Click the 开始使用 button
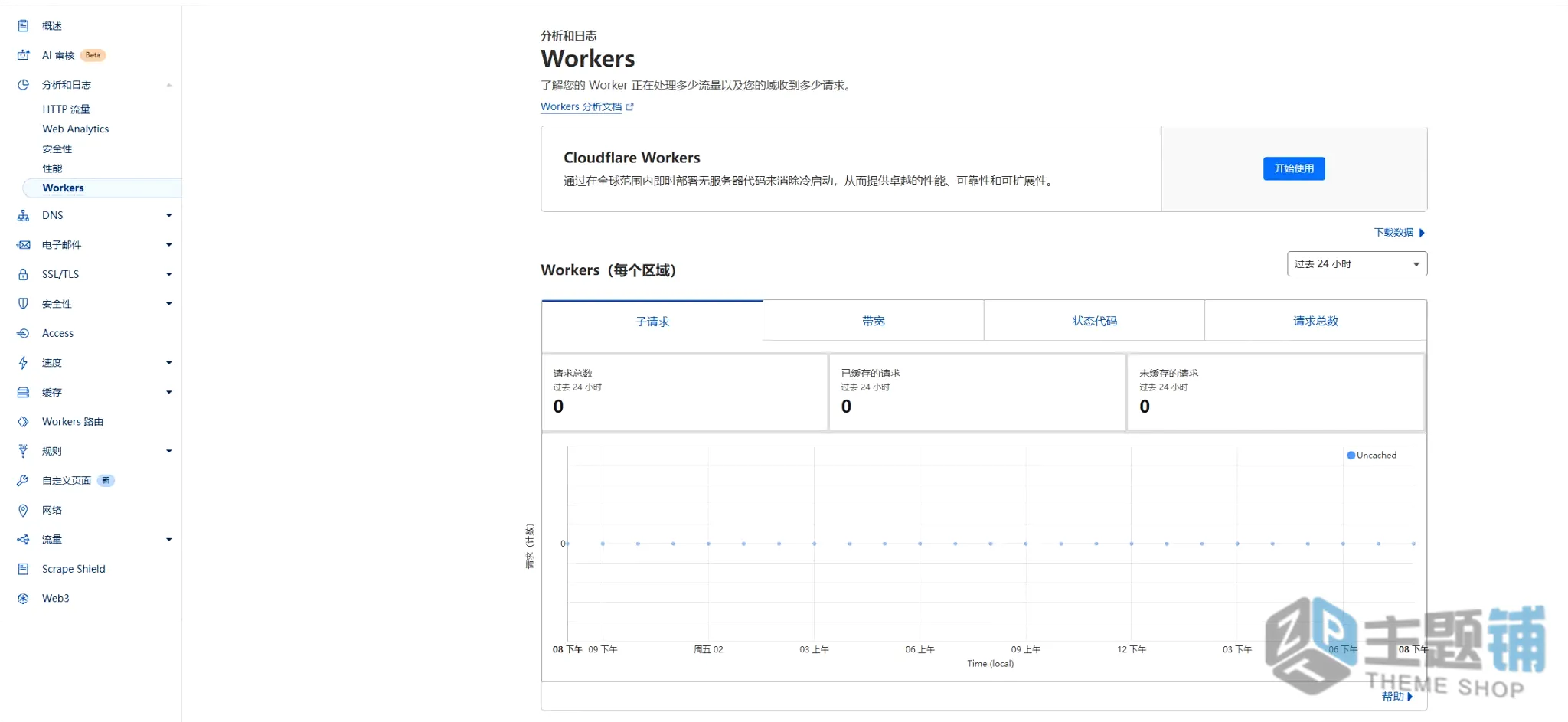Image resolution: width=1568 pixels, height=722 pixels. click(1294, 168)
